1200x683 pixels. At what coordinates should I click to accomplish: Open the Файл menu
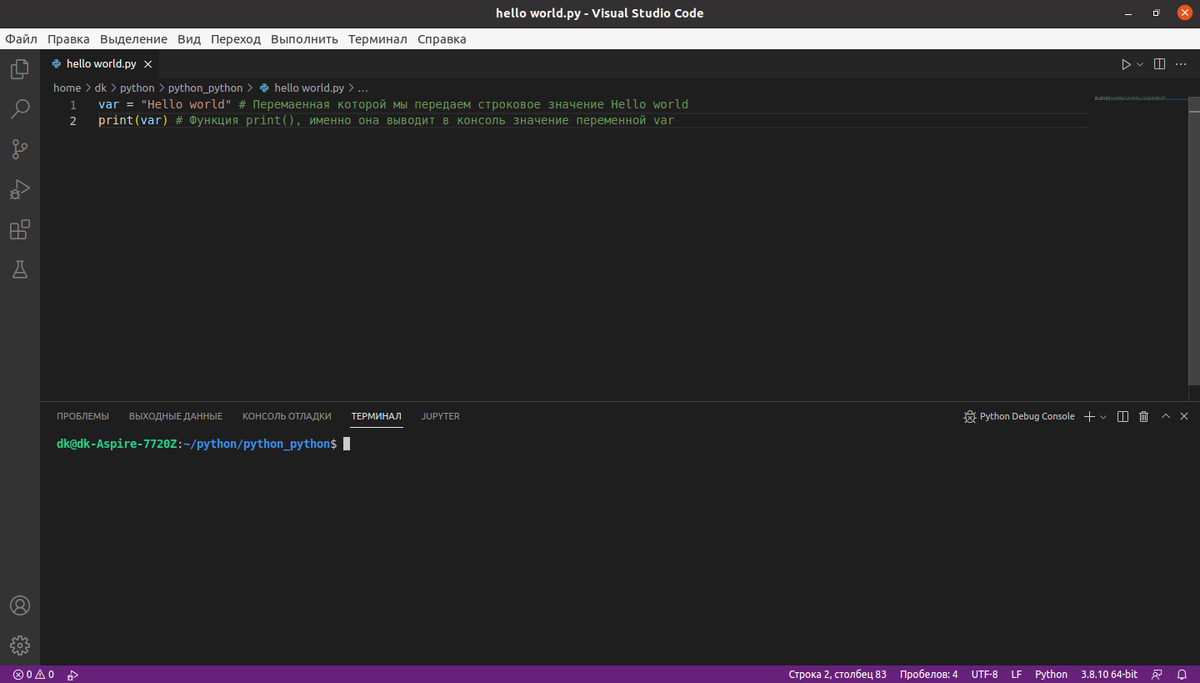coord(21,39)
